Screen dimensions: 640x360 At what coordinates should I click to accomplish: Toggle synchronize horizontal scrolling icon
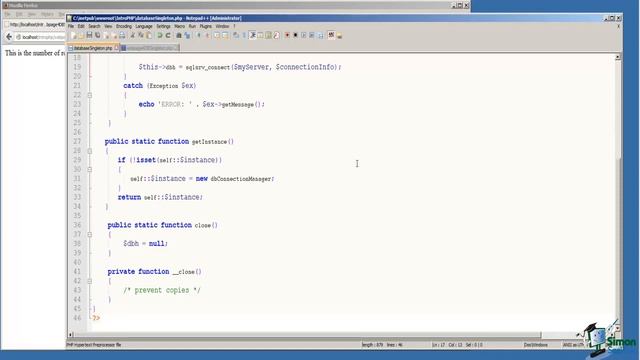(x=225, y=36)
